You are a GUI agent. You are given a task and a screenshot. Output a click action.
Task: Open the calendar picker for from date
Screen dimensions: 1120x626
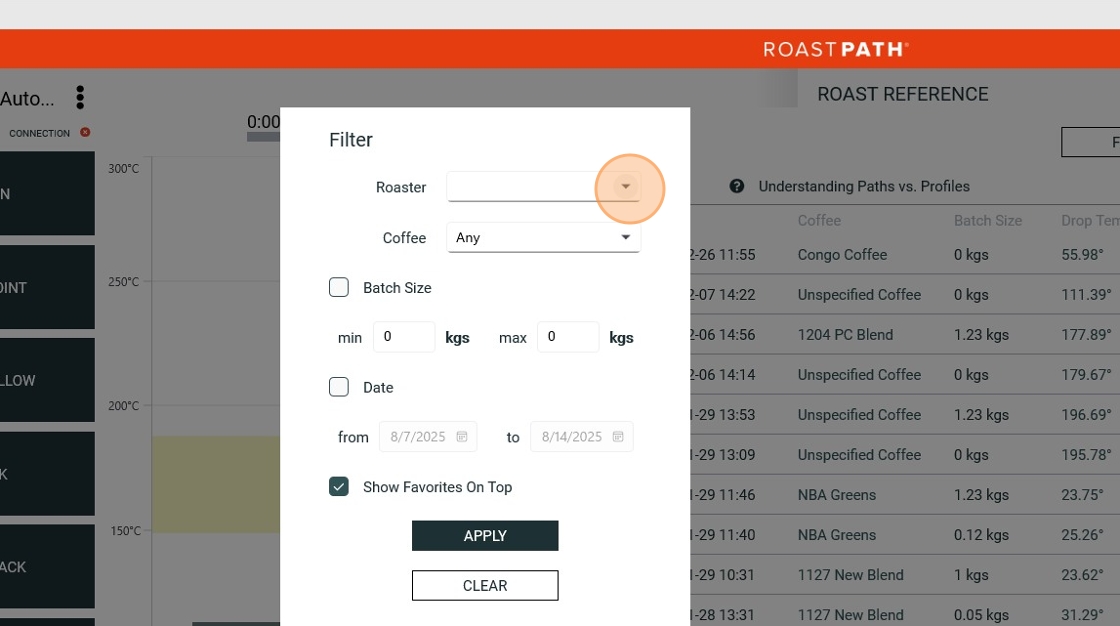(x=462, y=437)
